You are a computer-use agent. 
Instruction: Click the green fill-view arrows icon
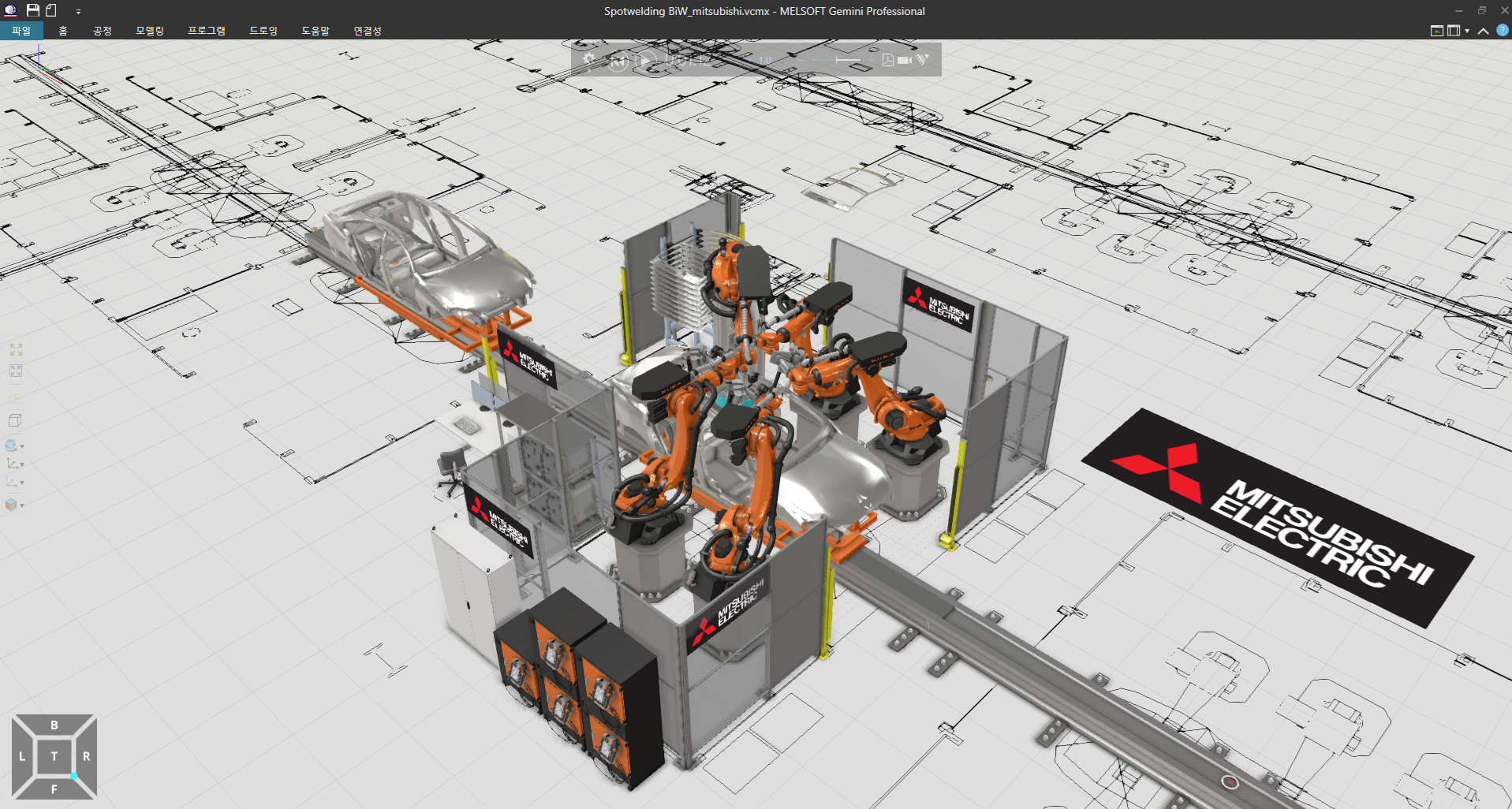point(16,349)
